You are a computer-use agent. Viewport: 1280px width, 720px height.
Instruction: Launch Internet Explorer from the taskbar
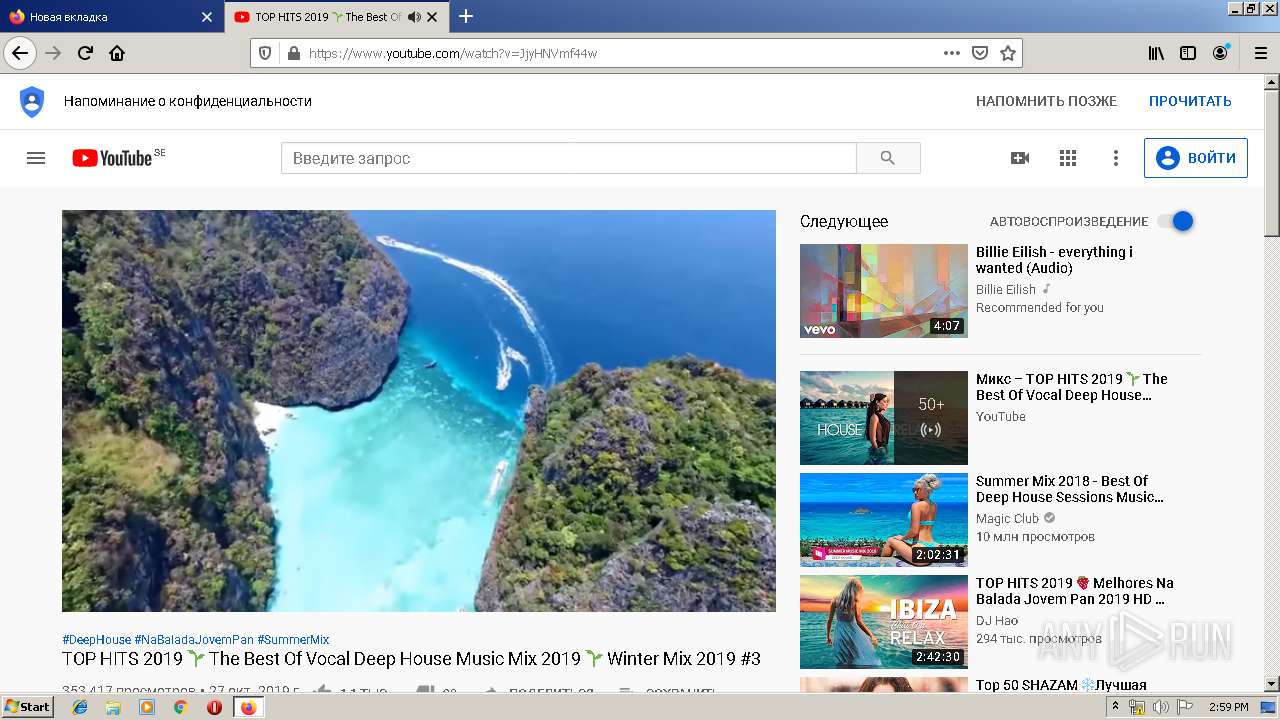click(x=80, y=707)
